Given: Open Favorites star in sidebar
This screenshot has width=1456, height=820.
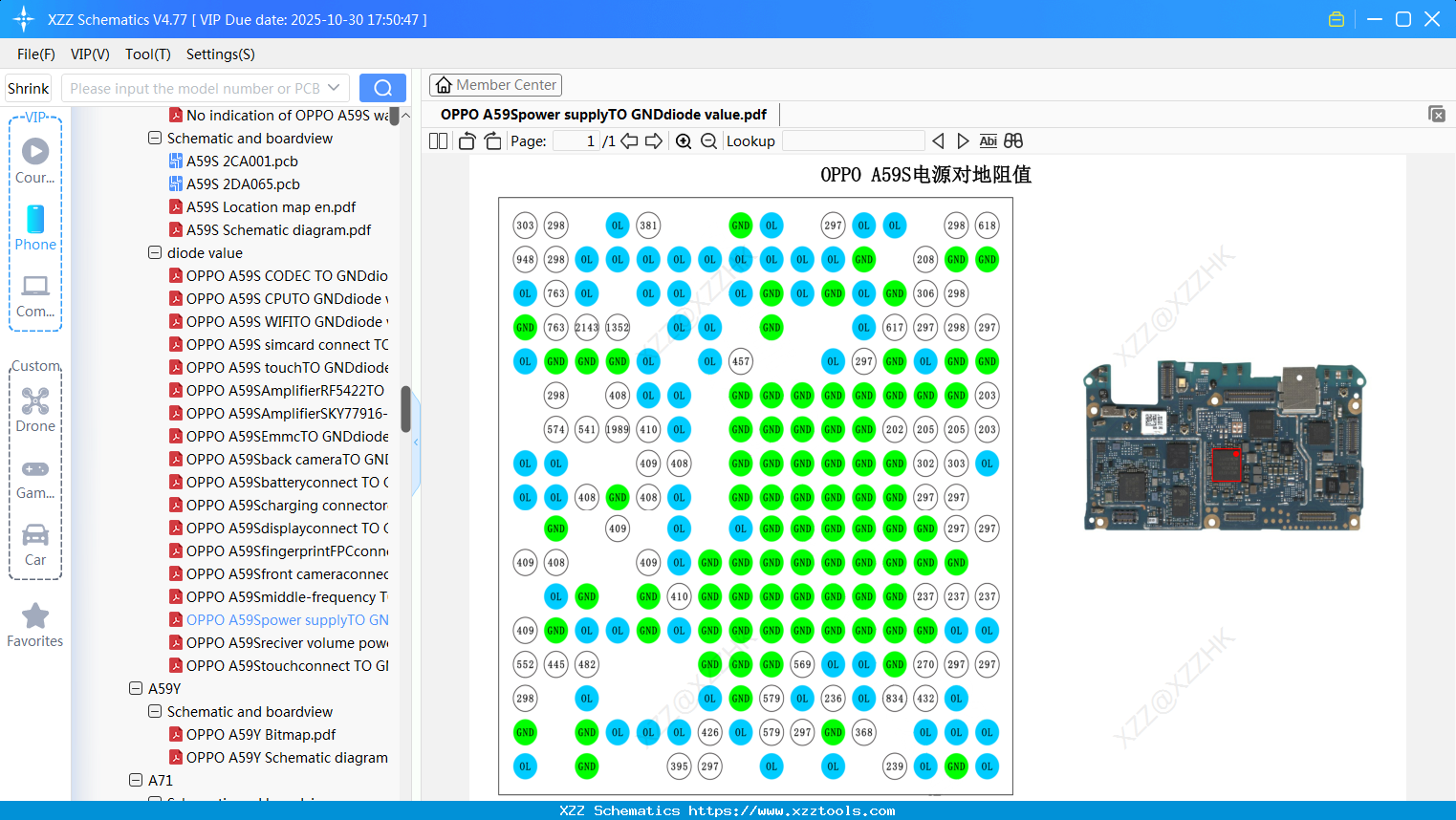Looking at the screenshot, I should click(35, 625).
